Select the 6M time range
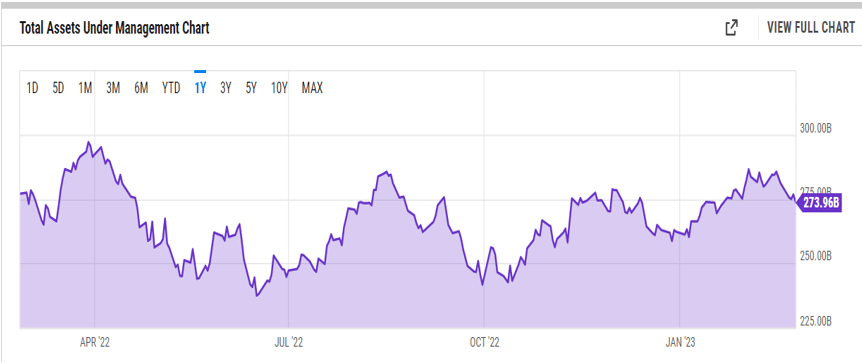Screen dimensions: 862x363 click(x=141, y=87)
